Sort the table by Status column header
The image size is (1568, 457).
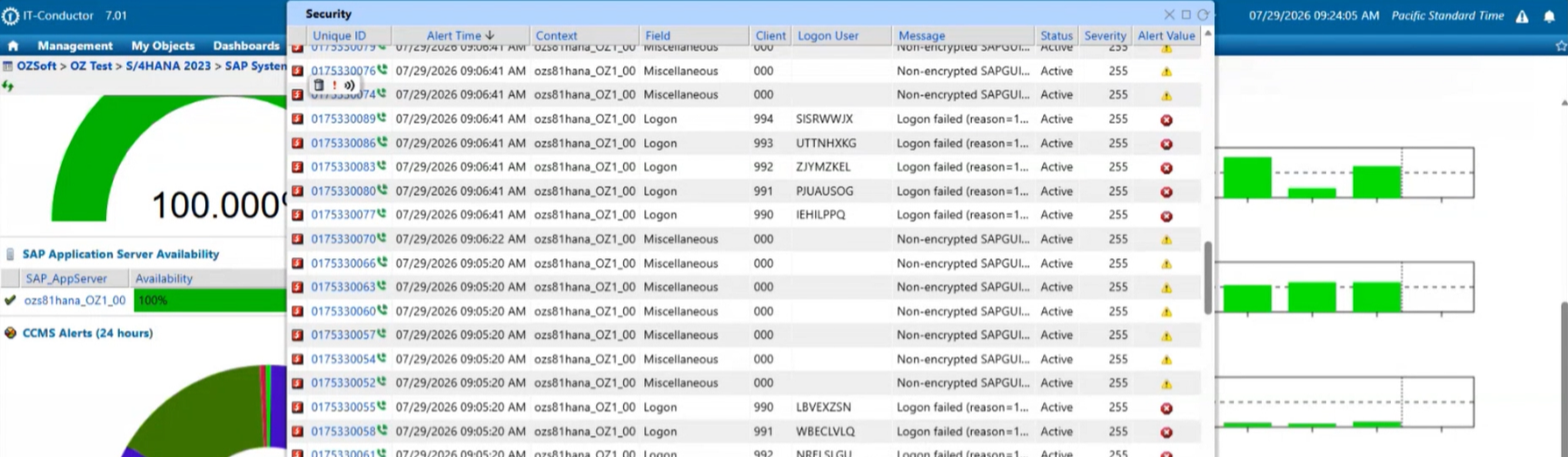(1057, 35)
